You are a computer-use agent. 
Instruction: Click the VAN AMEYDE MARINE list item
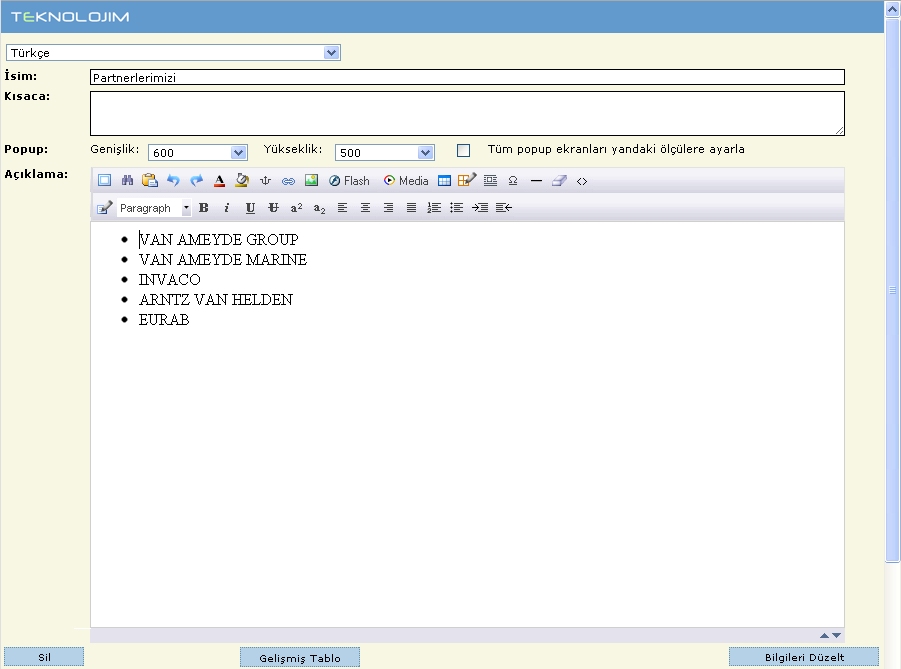223,260
